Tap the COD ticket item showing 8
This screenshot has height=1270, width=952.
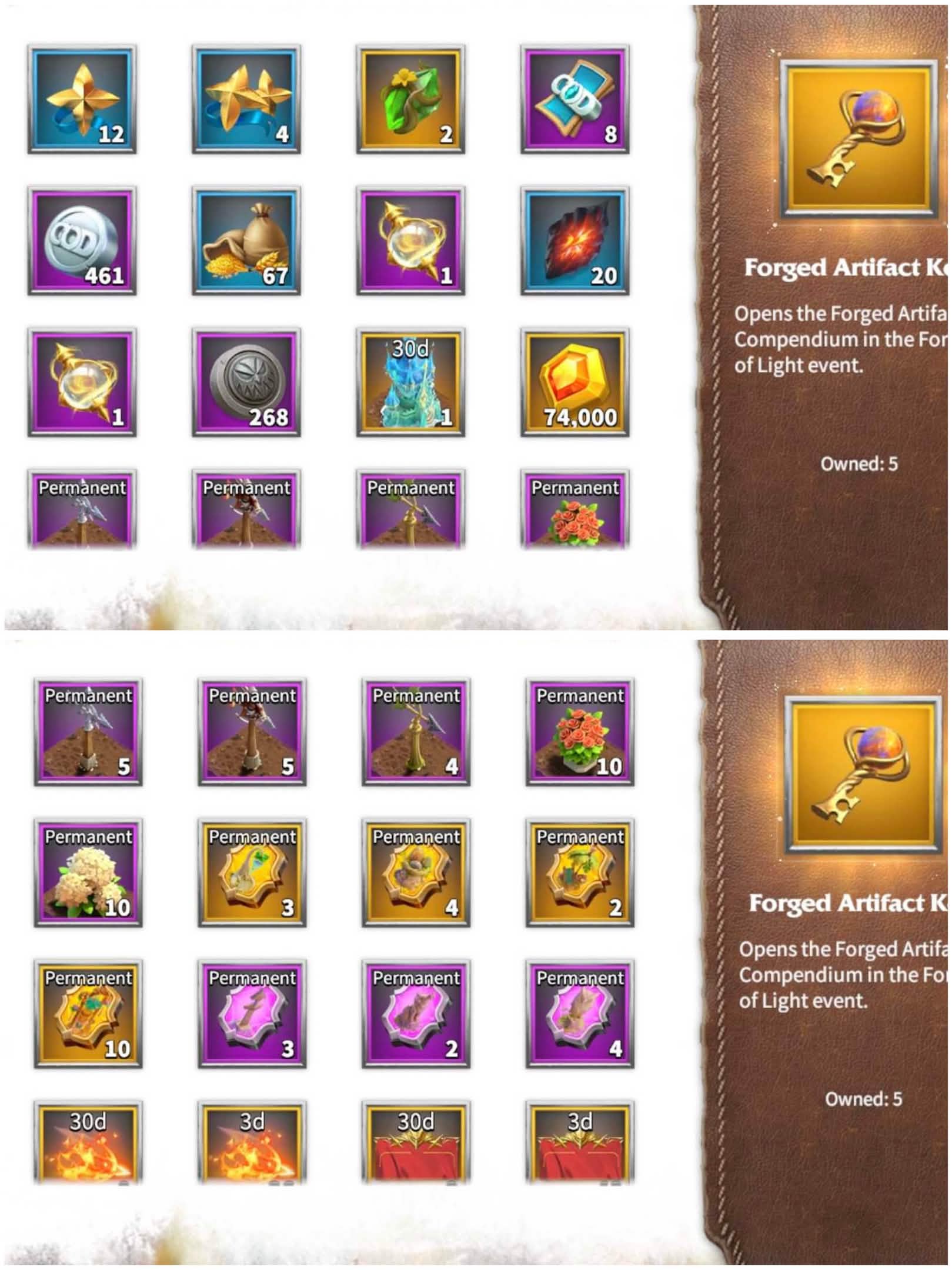[574, 99]
